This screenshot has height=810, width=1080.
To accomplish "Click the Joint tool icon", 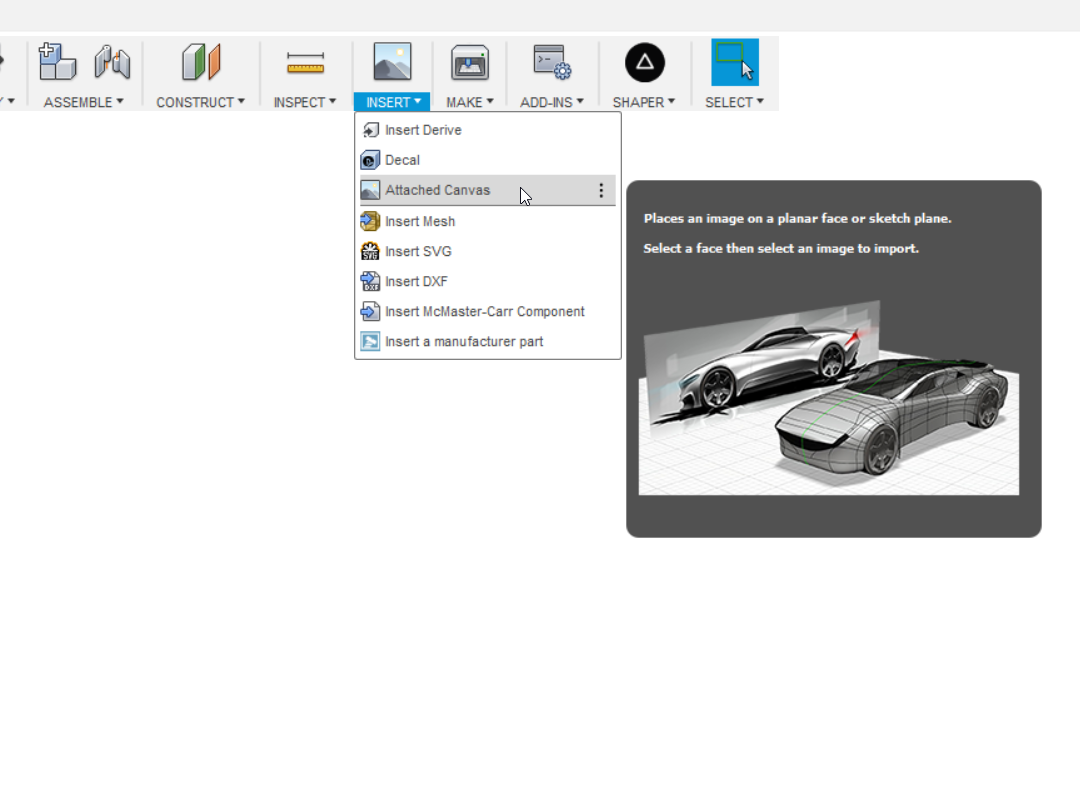I will click(112, 62).
